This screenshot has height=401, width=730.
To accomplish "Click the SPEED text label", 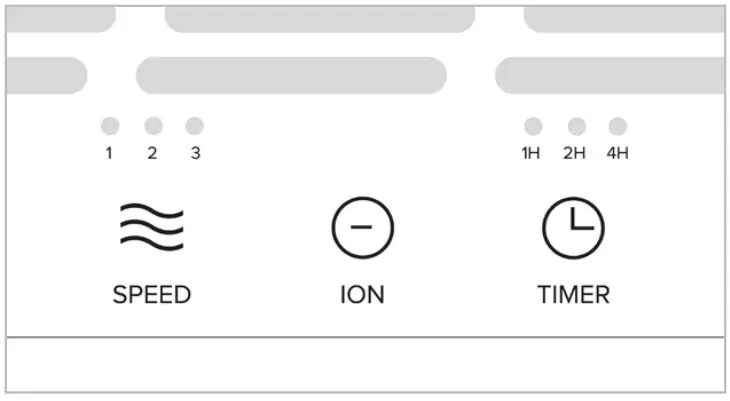I will (152, 295).
